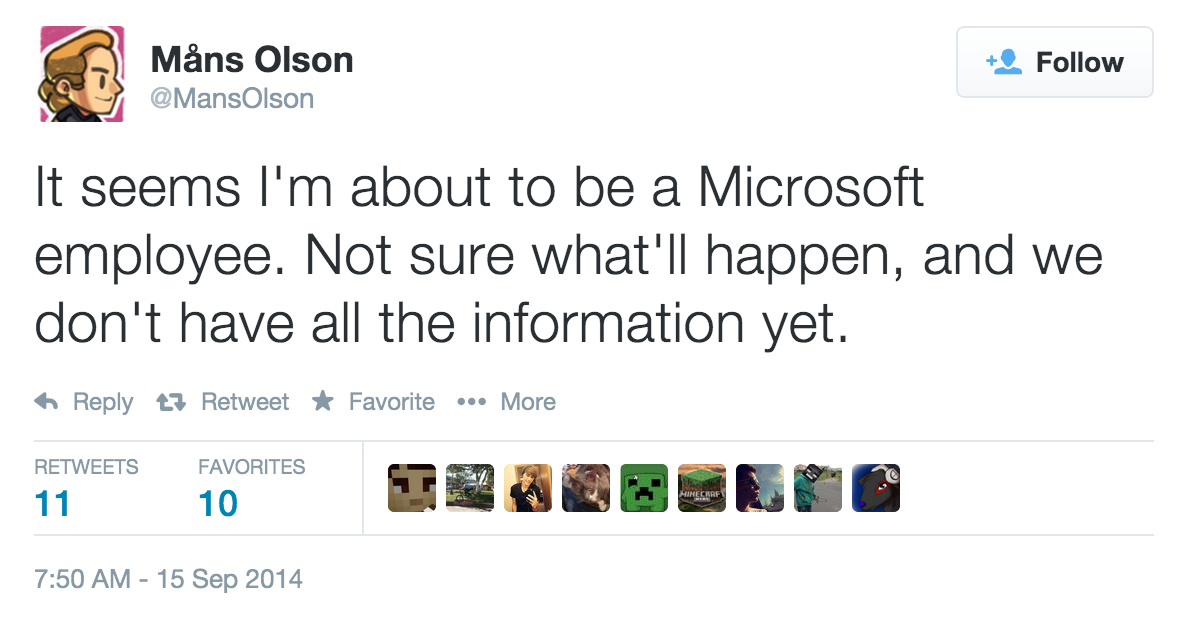View the list of 10 favorites
The width and height of the screenshot is (1184, 632).
[x=218, y=503]
